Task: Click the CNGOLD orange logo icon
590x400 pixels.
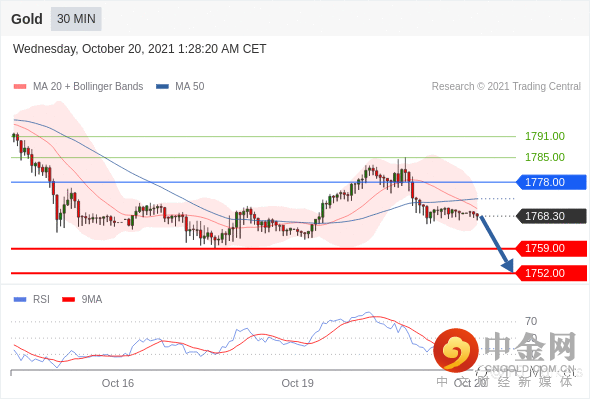Action: 456,350
